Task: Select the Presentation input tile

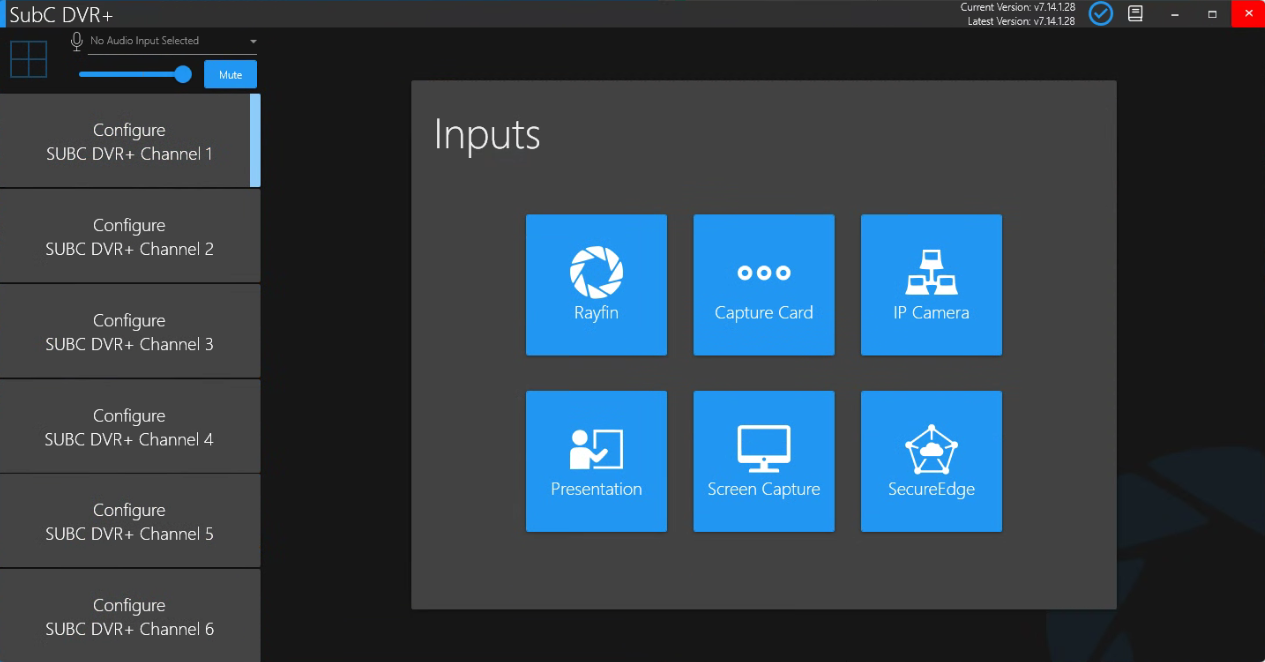Action: [x=596, y=461]
